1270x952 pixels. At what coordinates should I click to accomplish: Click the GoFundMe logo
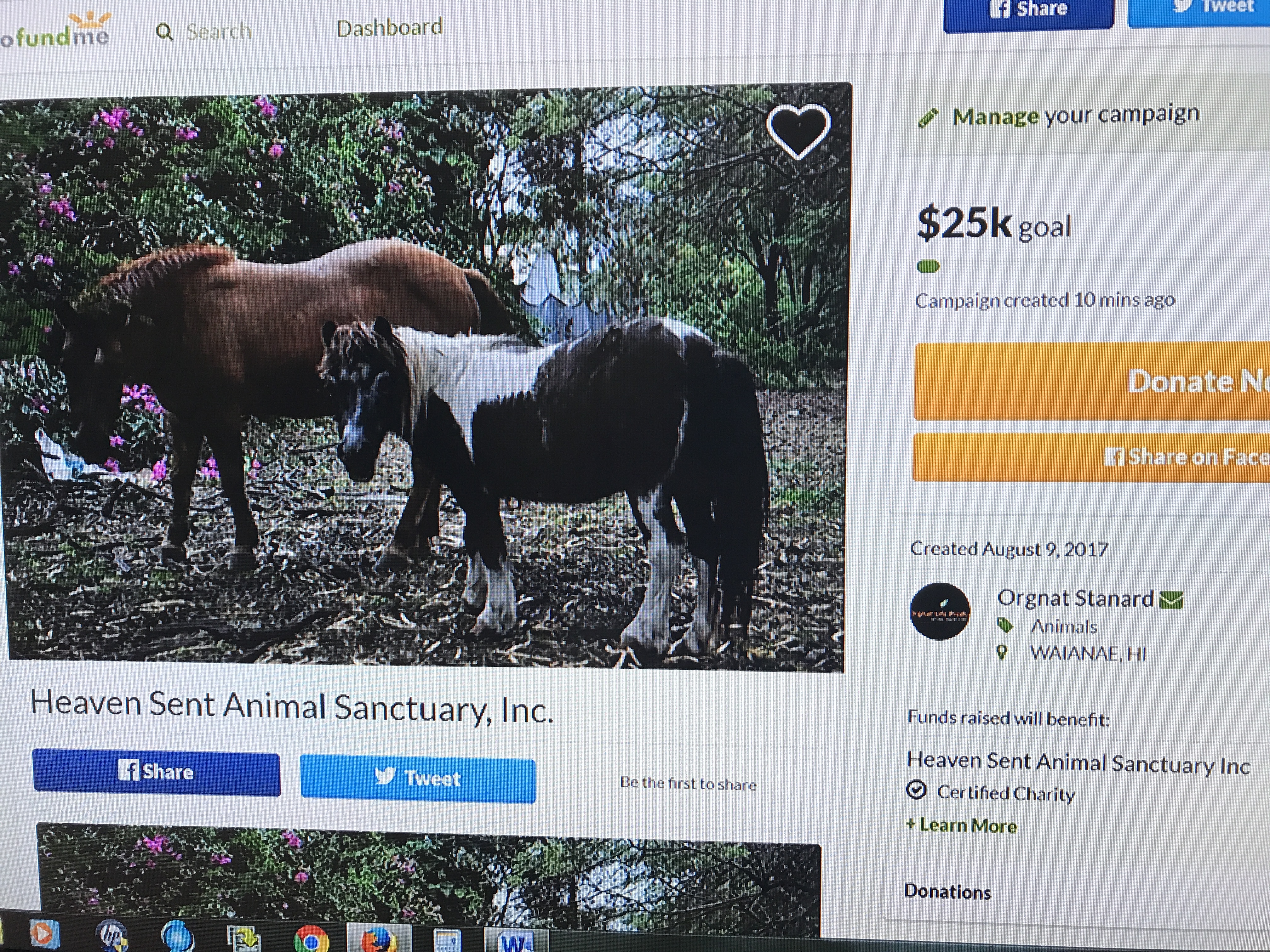tap(54, 31)
